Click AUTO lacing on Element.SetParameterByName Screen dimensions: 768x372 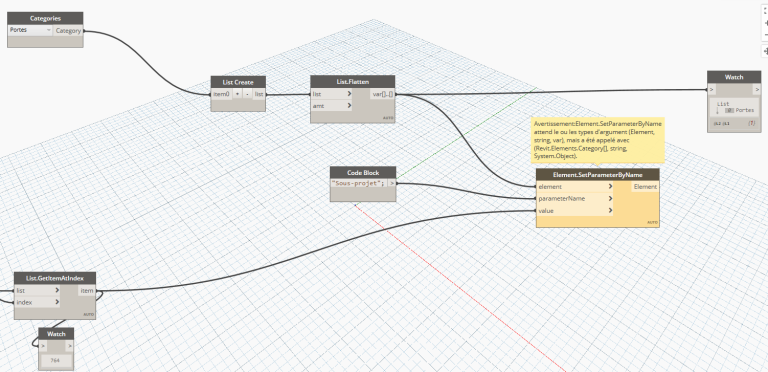tap(652, 222)
